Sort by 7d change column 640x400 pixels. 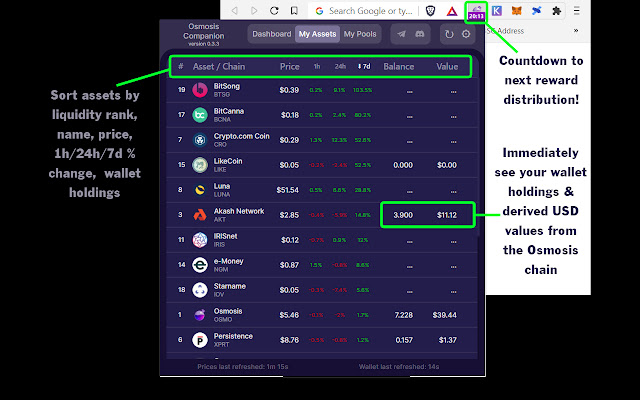tap(364, 67)
